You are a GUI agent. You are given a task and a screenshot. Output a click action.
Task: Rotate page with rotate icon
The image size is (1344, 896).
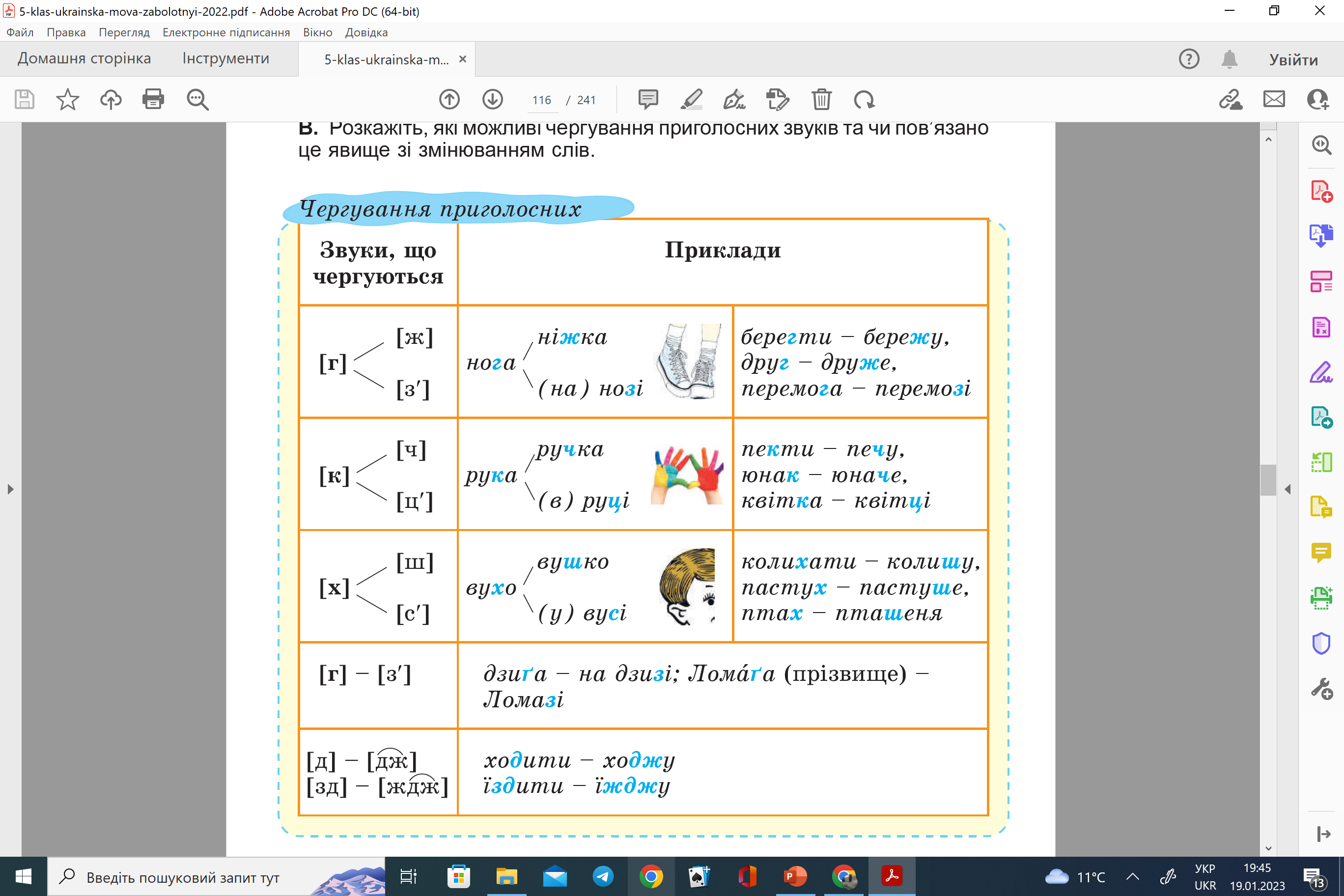864,99
